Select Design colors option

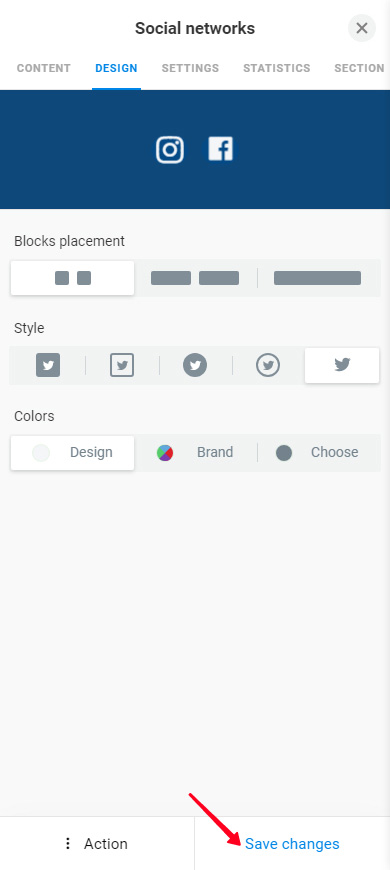coord(72,453)
